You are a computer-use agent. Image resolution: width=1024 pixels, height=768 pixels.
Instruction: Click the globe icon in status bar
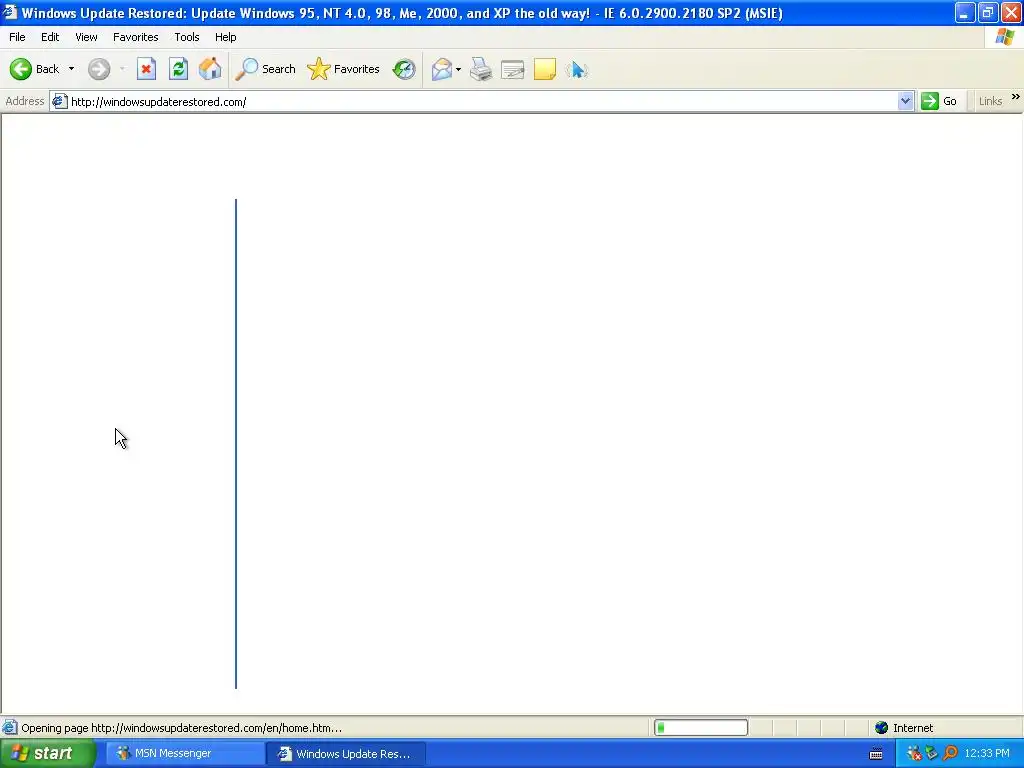tap(882, 728)
